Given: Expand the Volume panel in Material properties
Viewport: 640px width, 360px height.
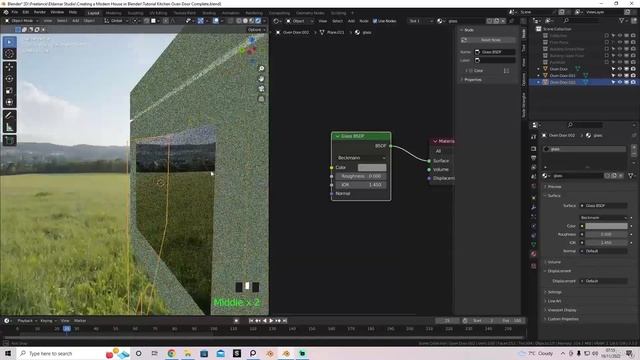Looking at the screenshot, I should [554, 262].
